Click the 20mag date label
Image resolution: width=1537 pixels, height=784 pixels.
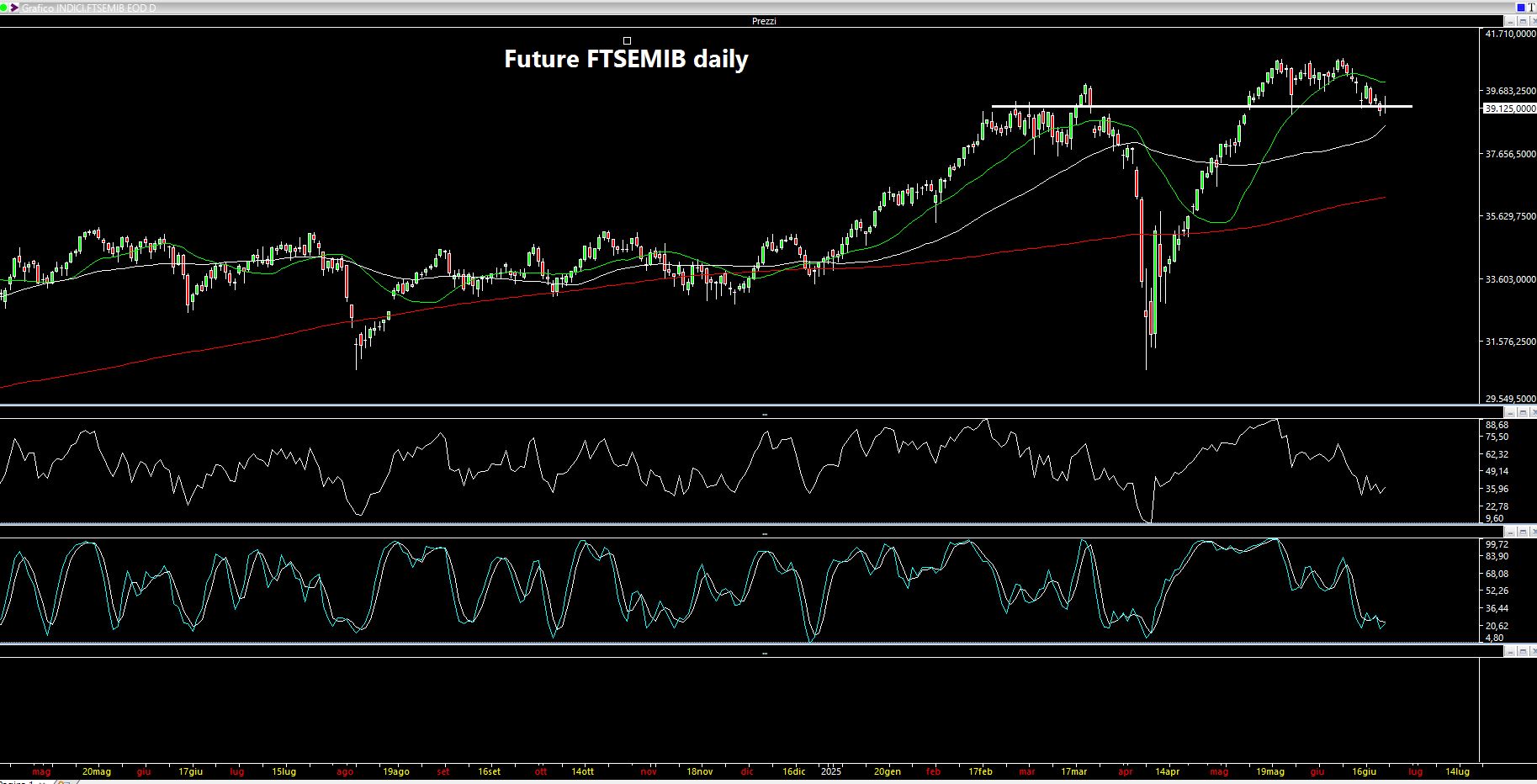click(x=97, y=771)
